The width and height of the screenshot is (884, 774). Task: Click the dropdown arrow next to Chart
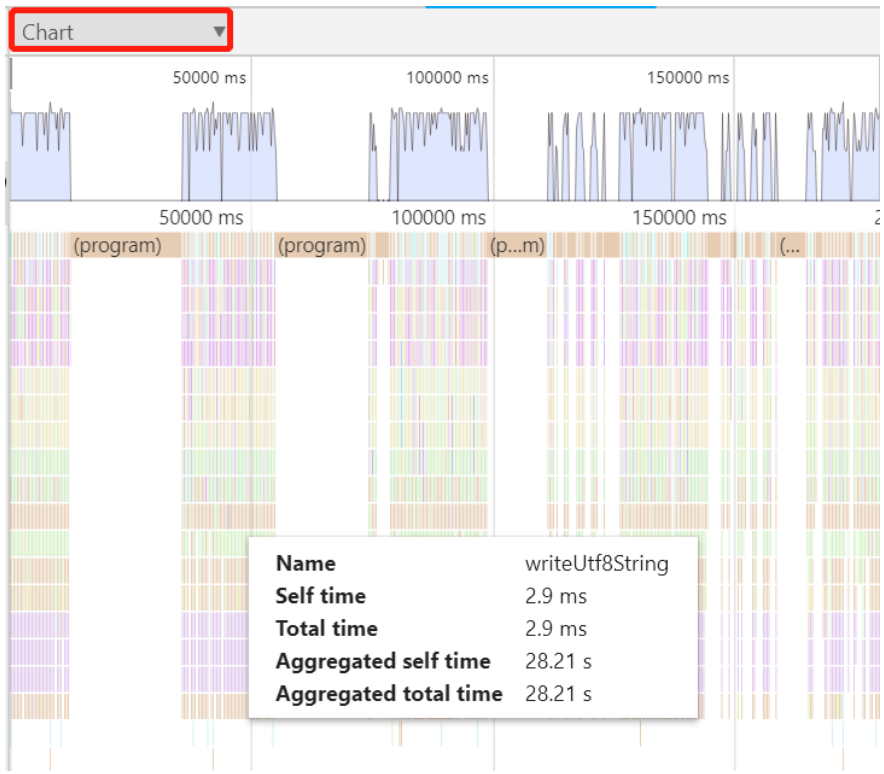(x=219, y=32)
